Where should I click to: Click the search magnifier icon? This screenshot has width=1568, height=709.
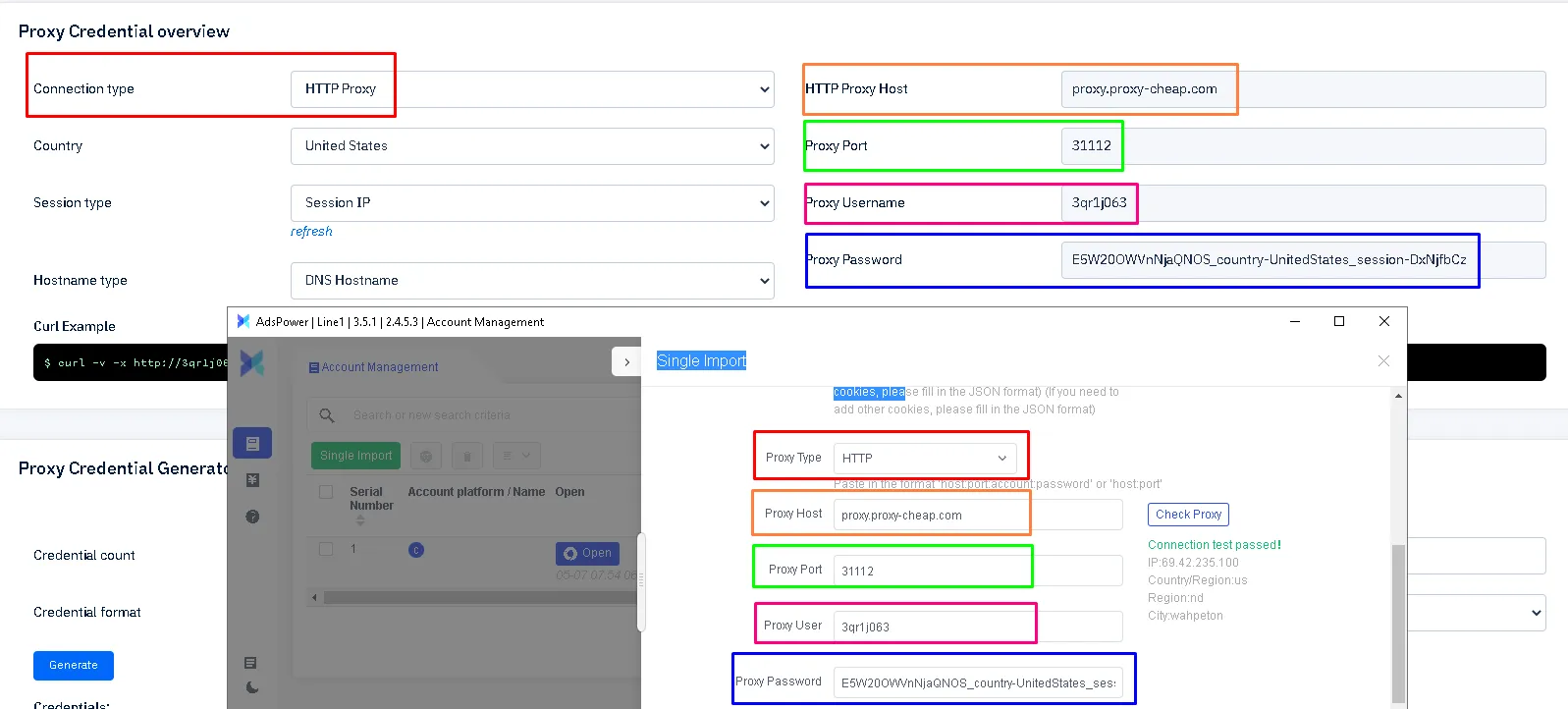tap(327, 415)
